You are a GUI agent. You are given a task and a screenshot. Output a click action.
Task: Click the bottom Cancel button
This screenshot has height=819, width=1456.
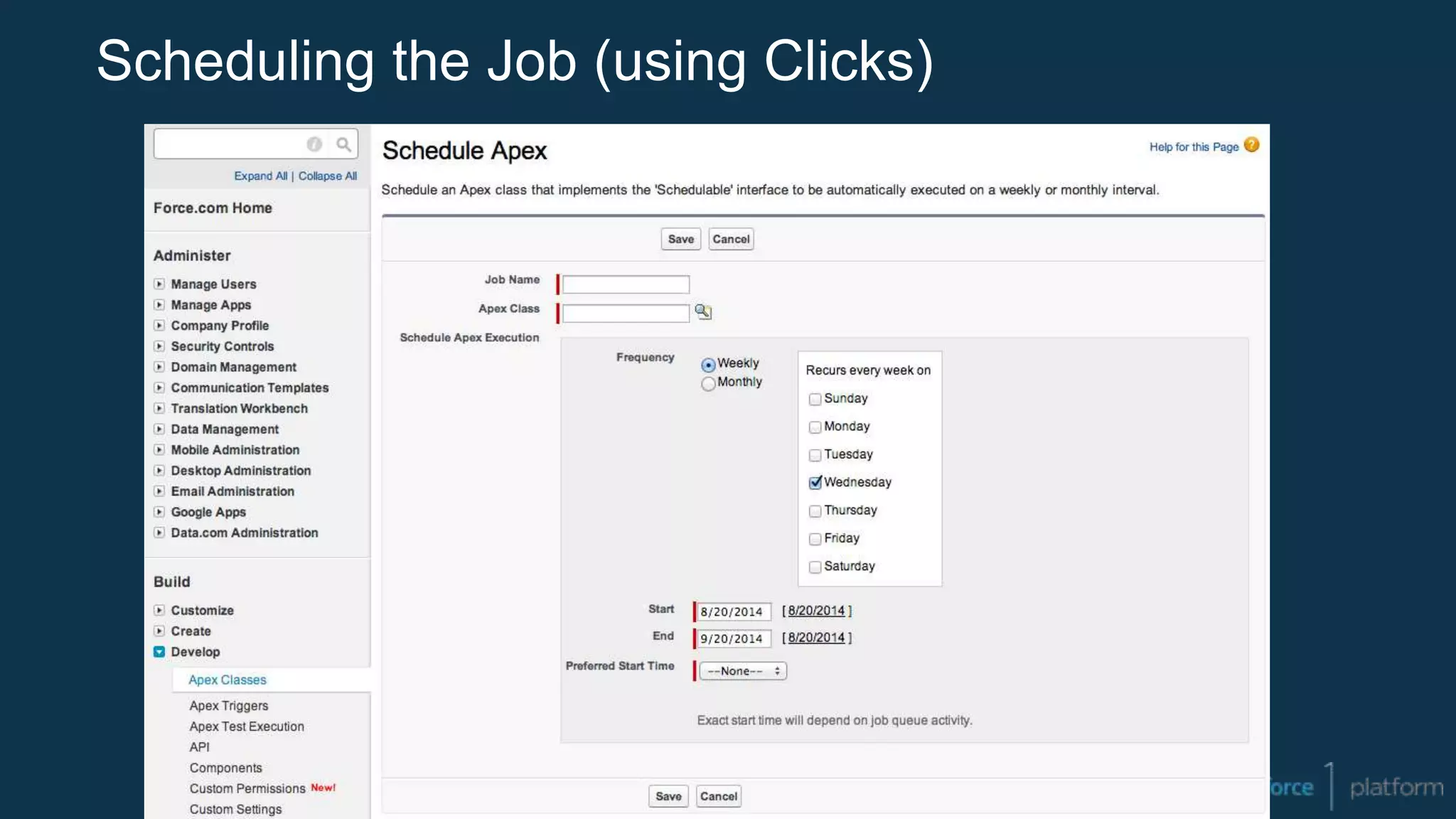click(x=719, y=796)
